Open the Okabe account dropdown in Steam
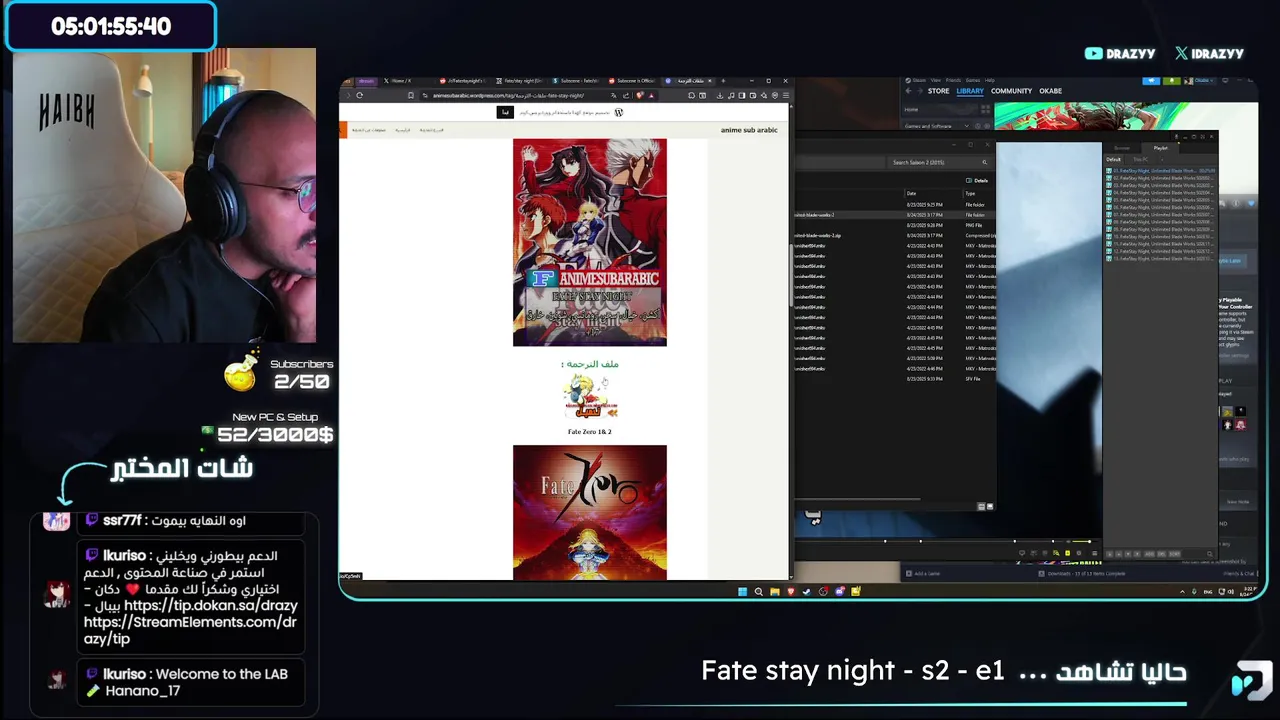Viewport: 1280px width, 720px height. pos(1204,80)
